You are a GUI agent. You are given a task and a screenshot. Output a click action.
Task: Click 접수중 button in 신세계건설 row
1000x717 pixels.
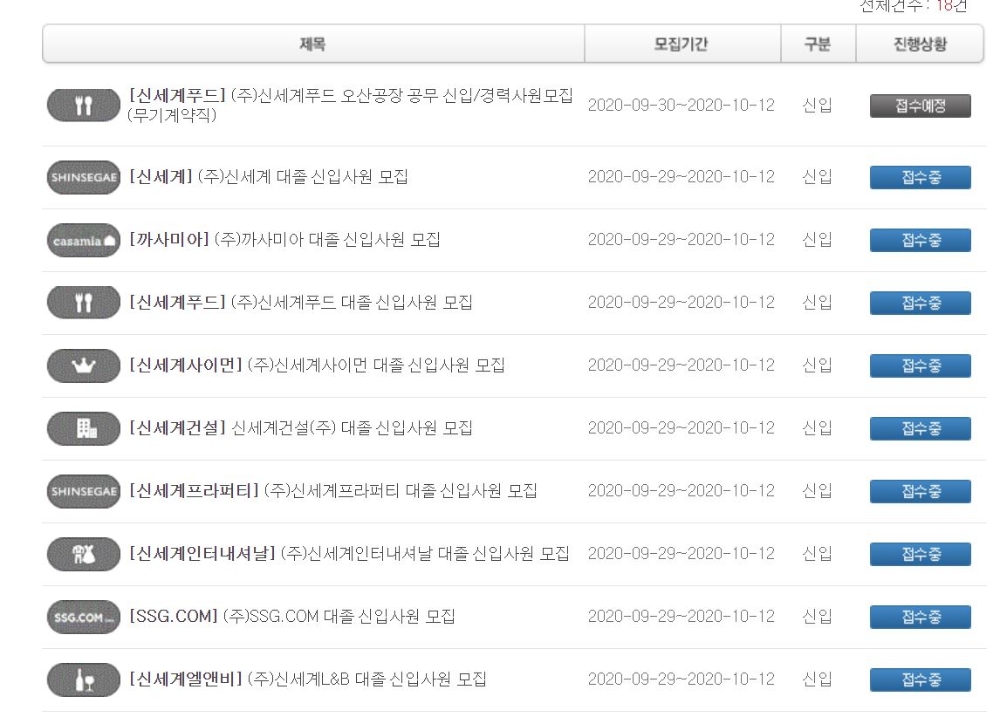(x=920, y=429)
